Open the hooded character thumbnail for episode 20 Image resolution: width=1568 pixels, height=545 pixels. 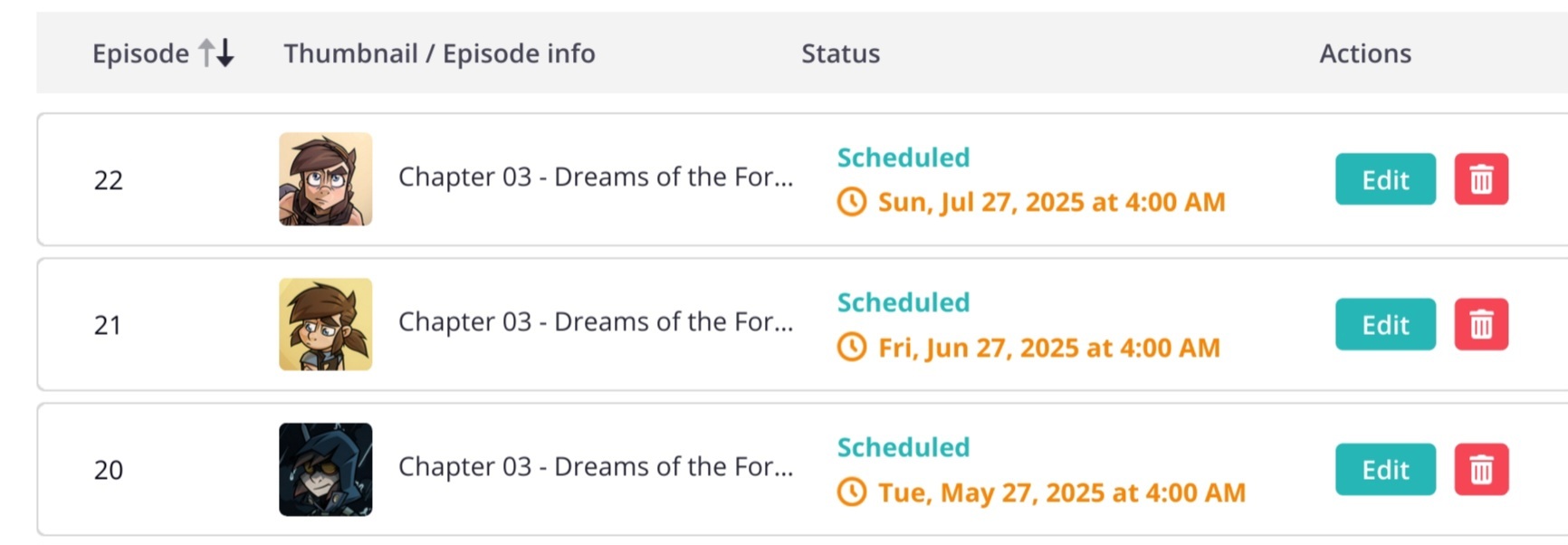coord(325,469)
